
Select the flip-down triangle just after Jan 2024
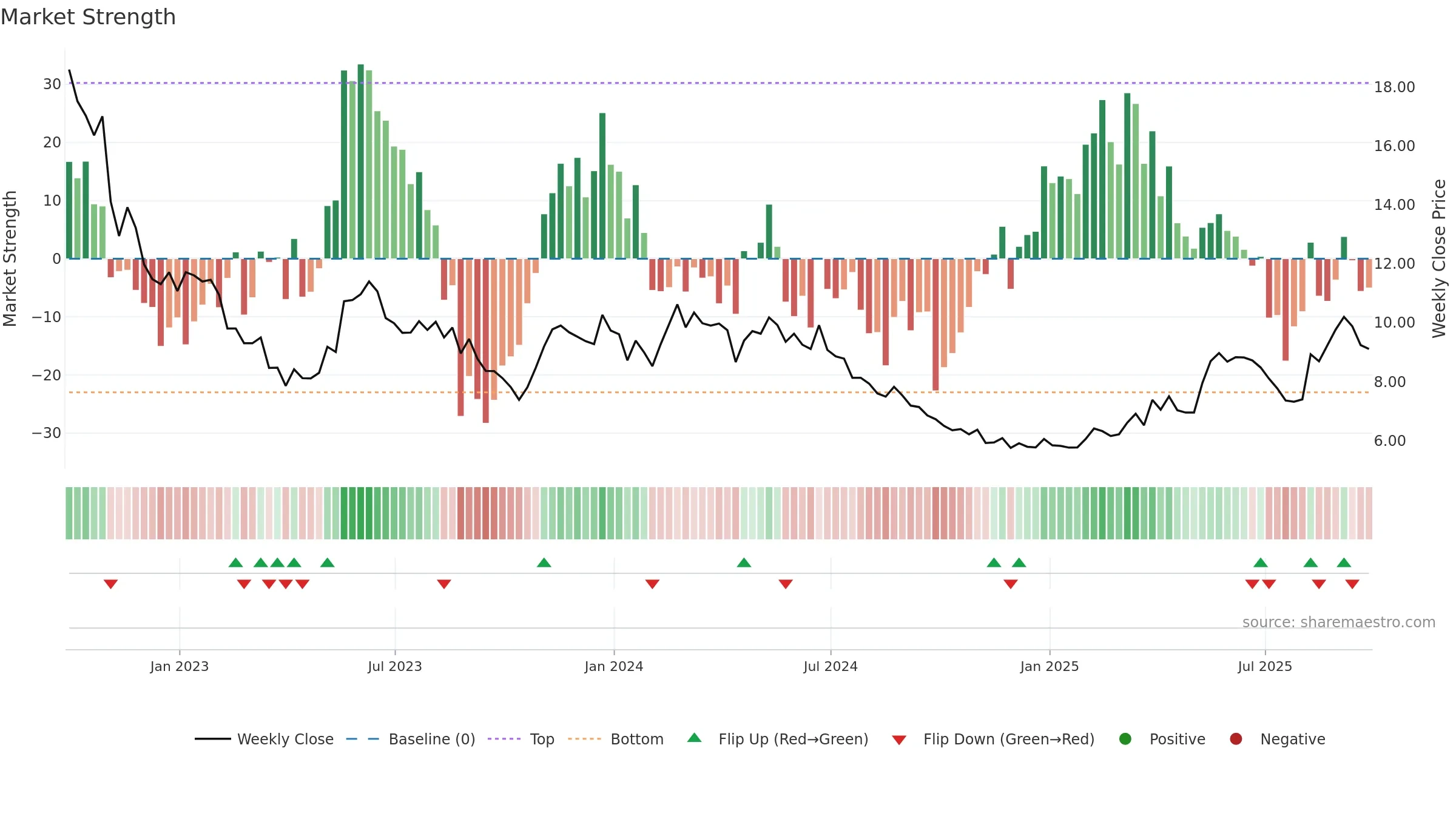[652, 584]
